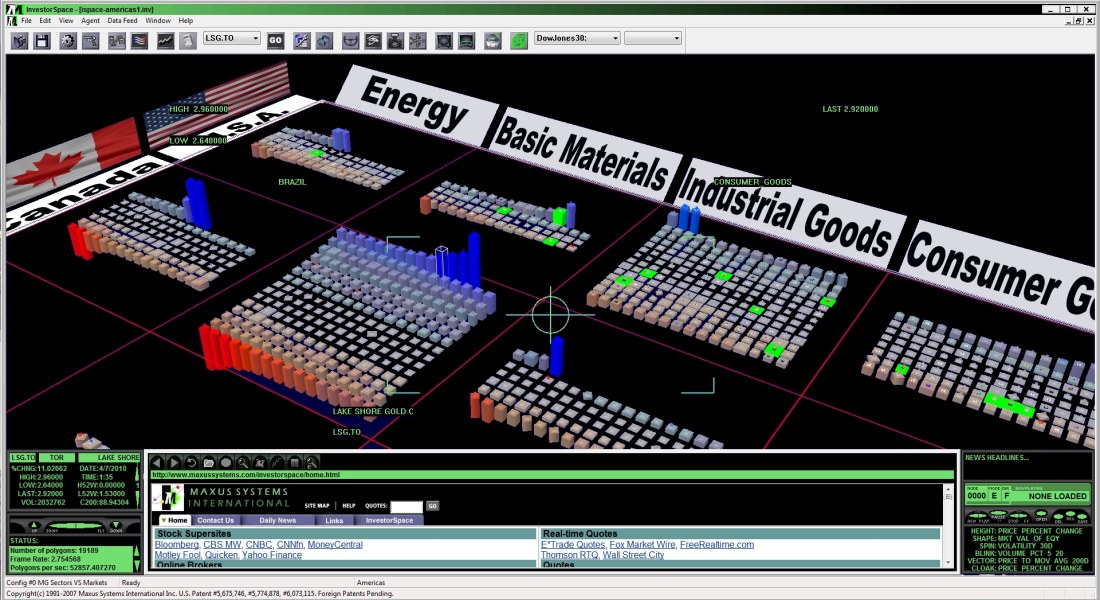Open the empty dropdown beside DowJones30
Viewport: 1100px width, 600px height.
[676, 39]
